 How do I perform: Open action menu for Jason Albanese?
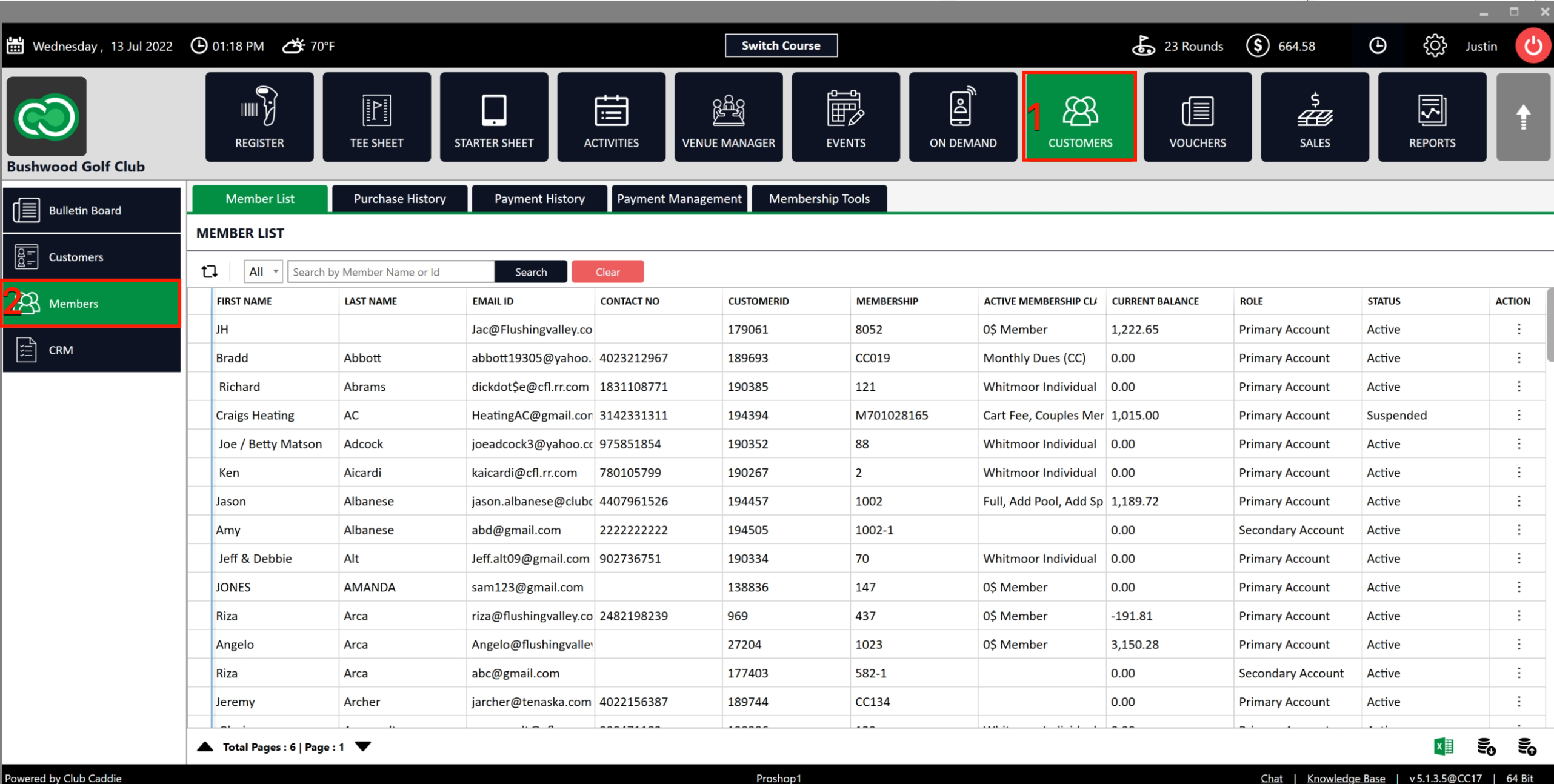[1519, 501]
